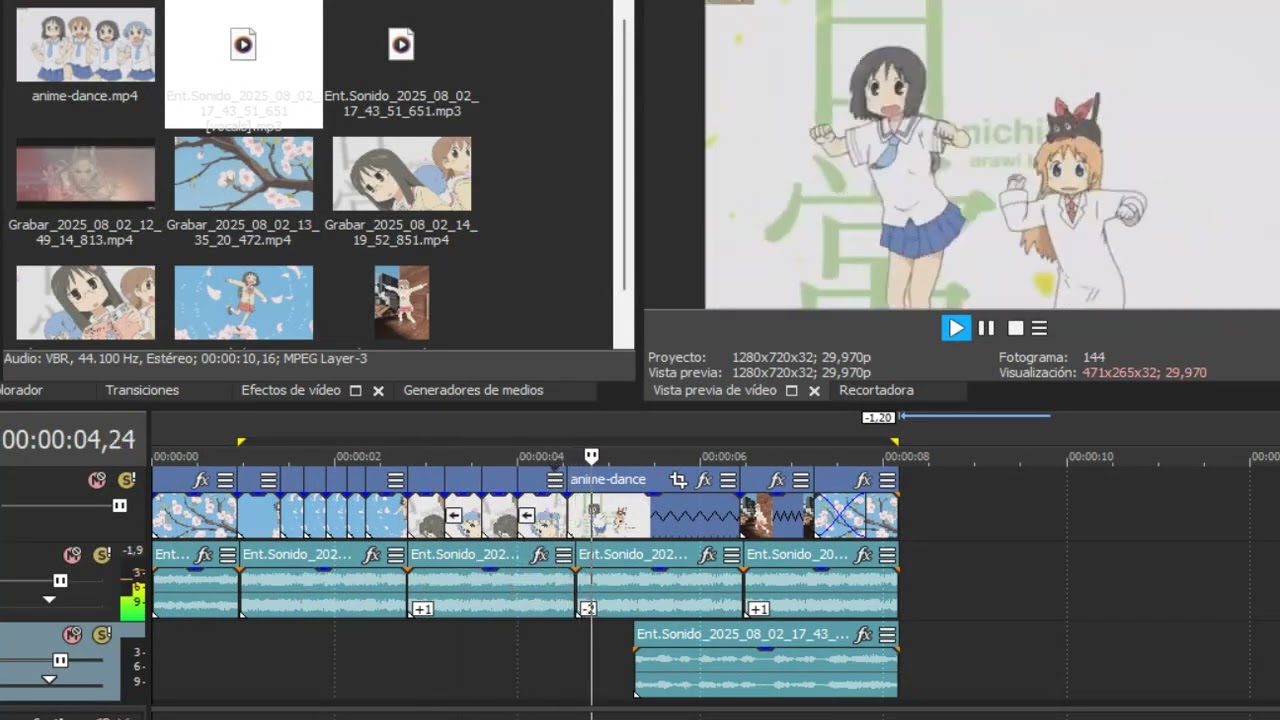Click the timeline playhead marker
1280x720 pixels.
click(x=591, y=456)
